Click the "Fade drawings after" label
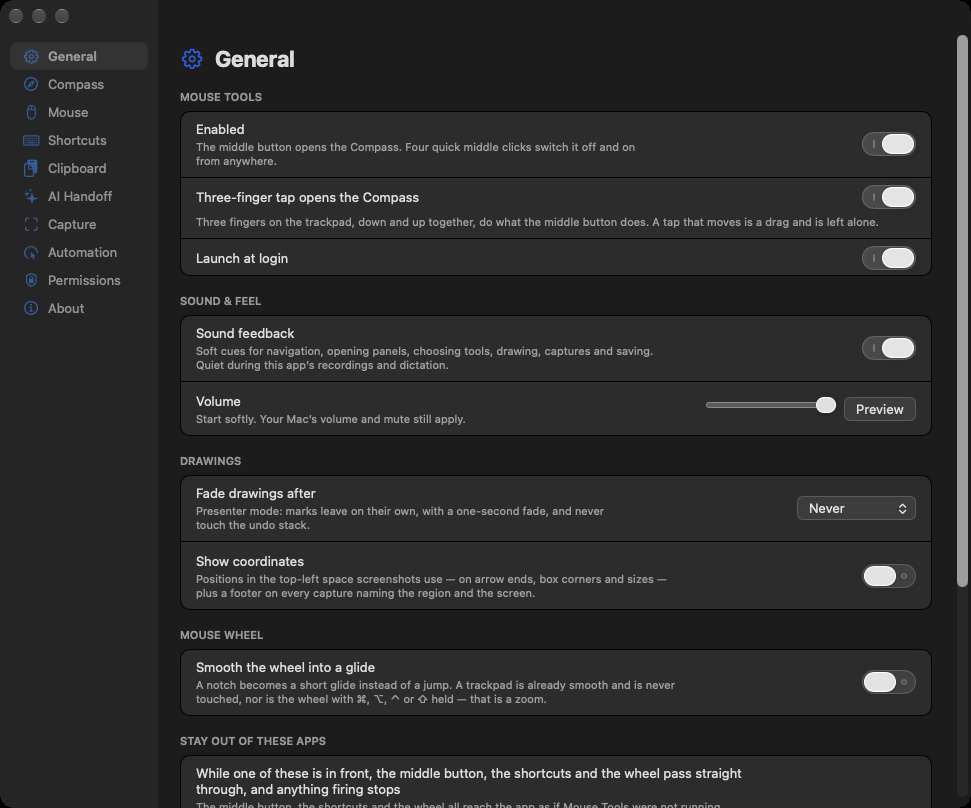The height and width of the screenshot is (808, 971). point(256,493)
